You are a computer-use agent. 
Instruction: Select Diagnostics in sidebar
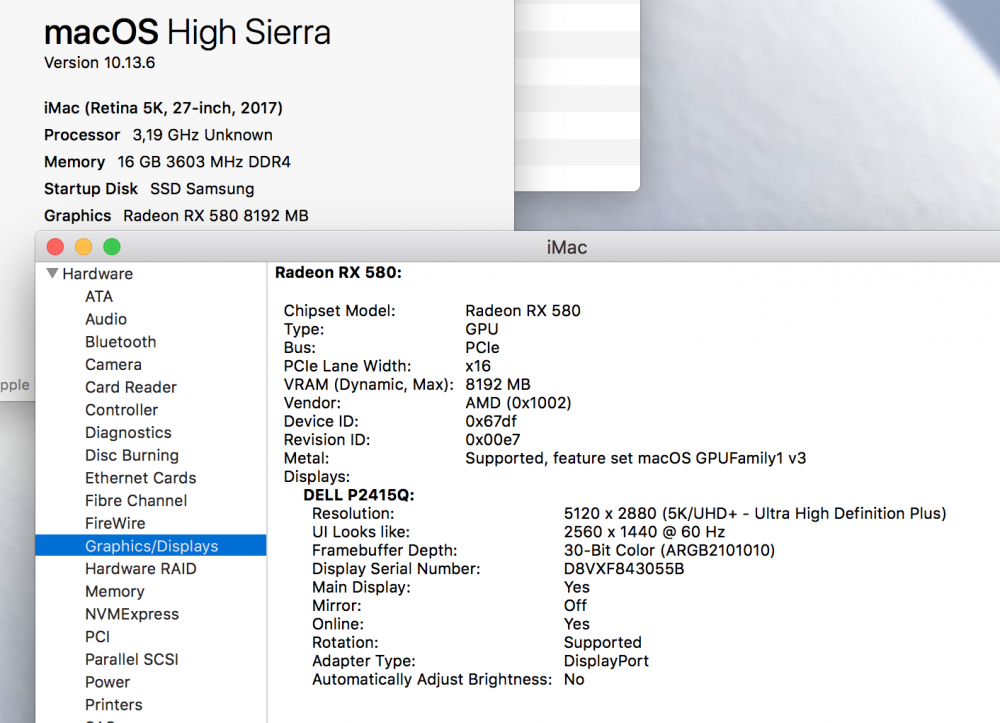tap(128, 433)
